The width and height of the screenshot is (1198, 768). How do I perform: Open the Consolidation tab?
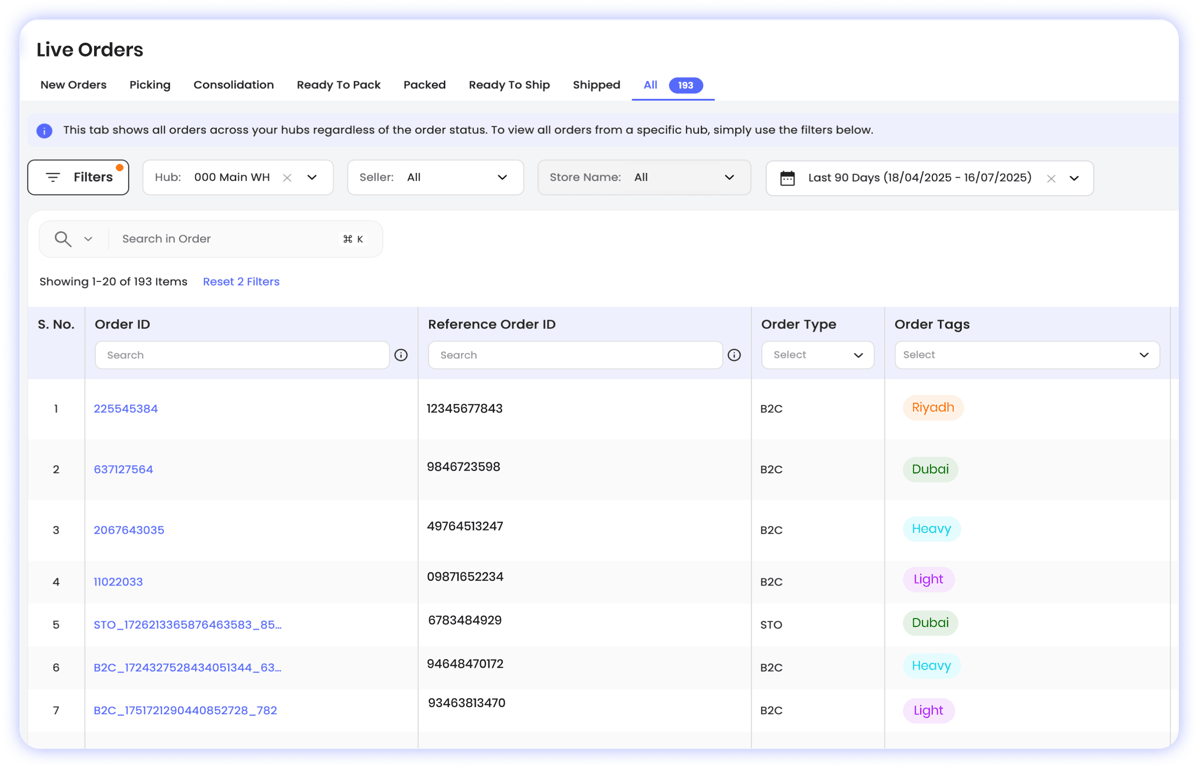(233, 85)
